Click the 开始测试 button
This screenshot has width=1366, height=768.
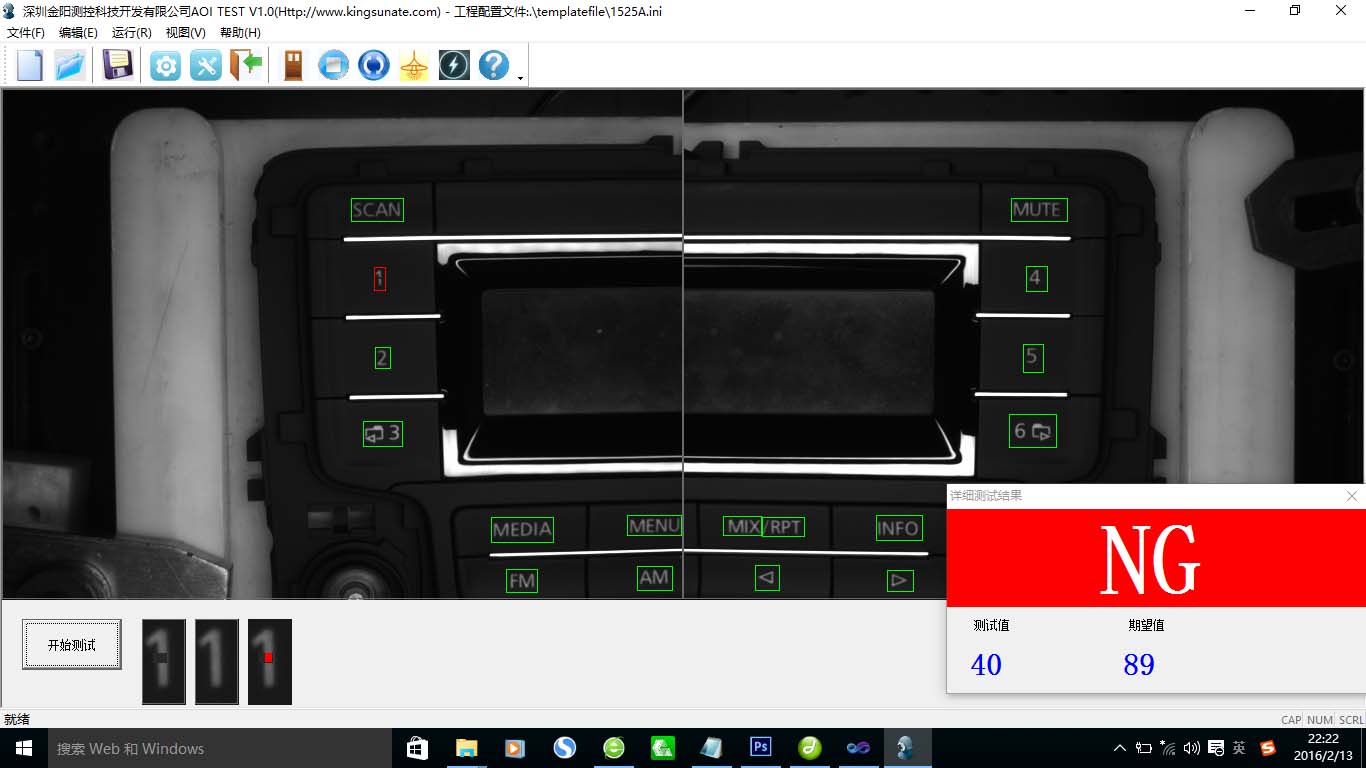click(72, 645)
